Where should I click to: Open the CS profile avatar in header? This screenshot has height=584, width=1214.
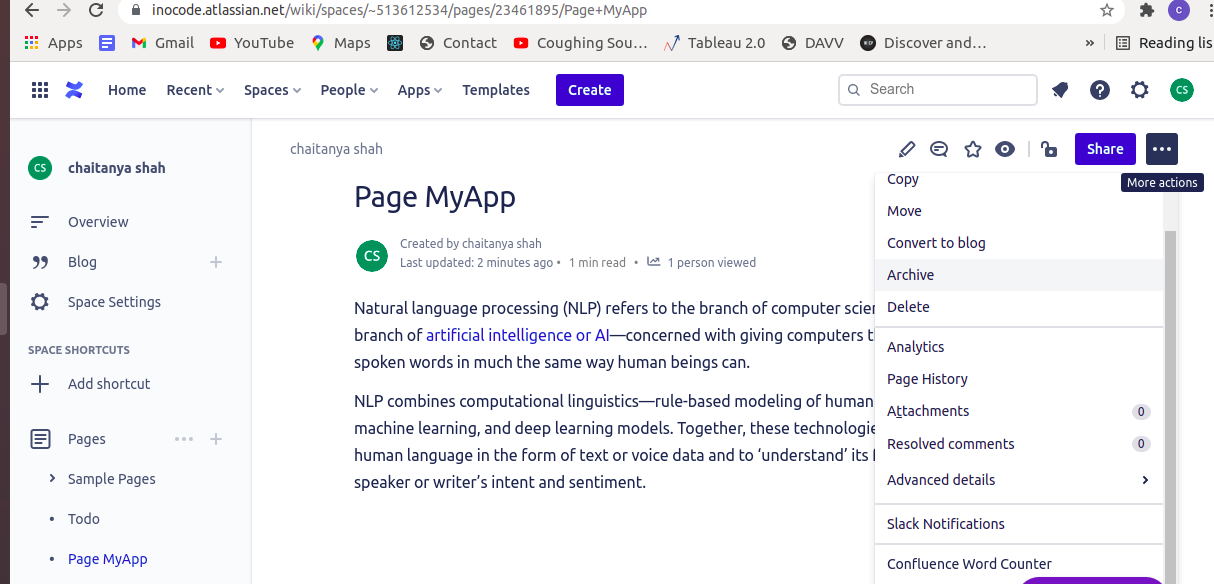click(x=1182, y=90)
